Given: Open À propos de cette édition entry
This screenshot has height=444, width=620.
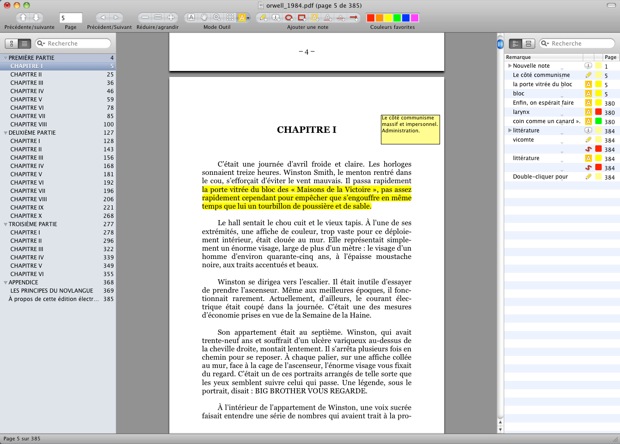Looking at the screenshot, I should 58,299.
